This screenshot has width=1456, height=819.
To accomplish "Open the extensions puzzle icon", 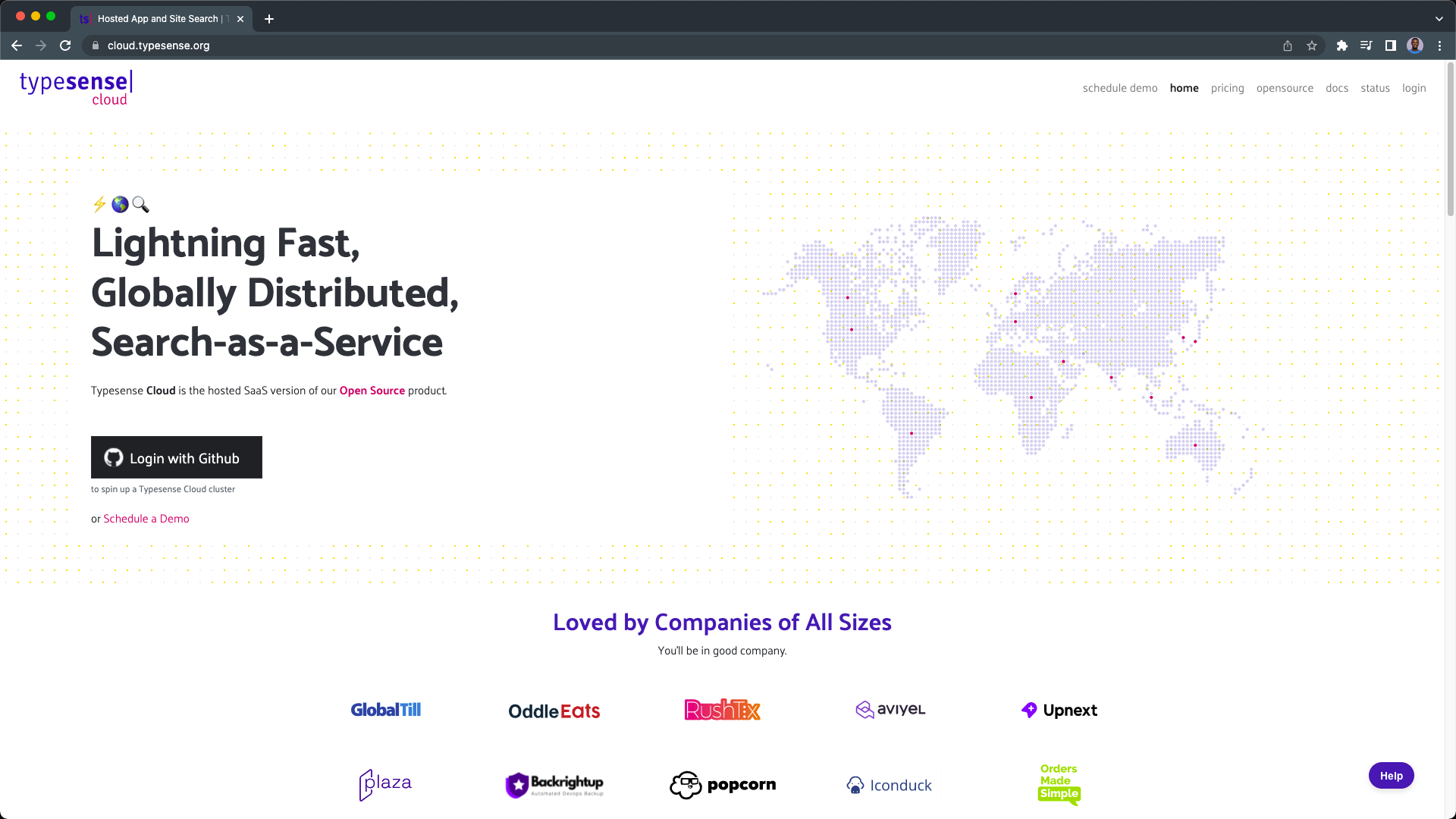I will pos(1342,45).
